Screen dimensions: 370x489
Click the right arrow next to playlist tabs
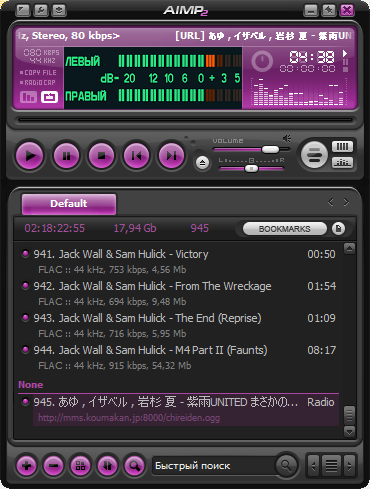pyautogui.click(x=346, y=202)
